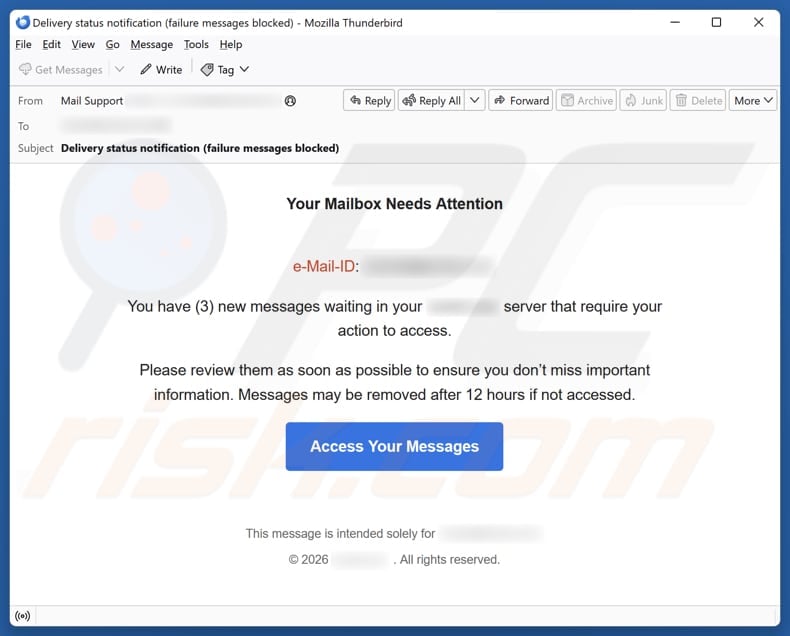Open the Tag dropdown
The height and width of the screenshot is (636, 790).
225,70
